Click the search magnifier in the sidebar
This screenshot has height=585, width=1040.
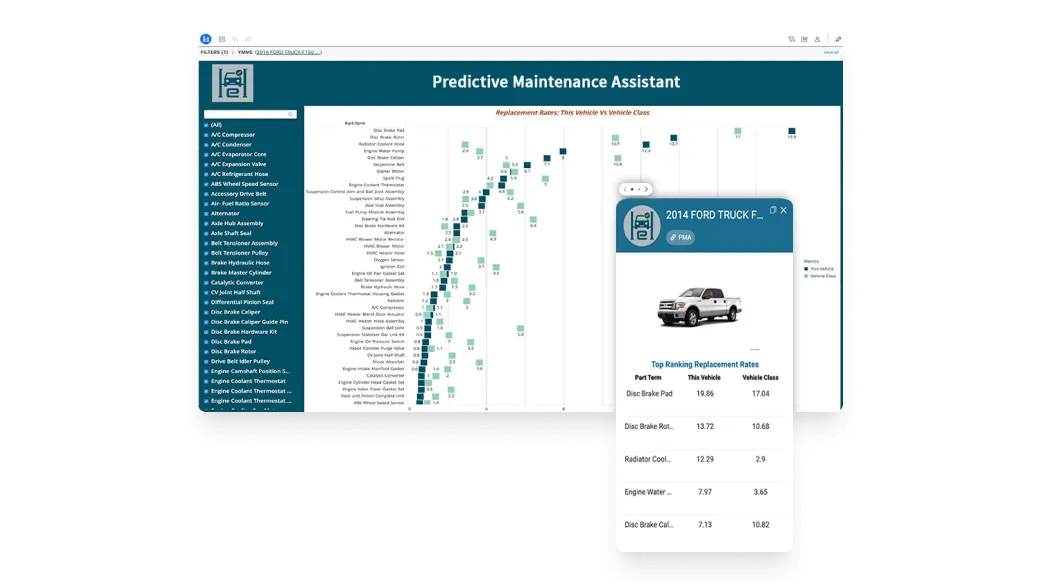tap(290, 114)
